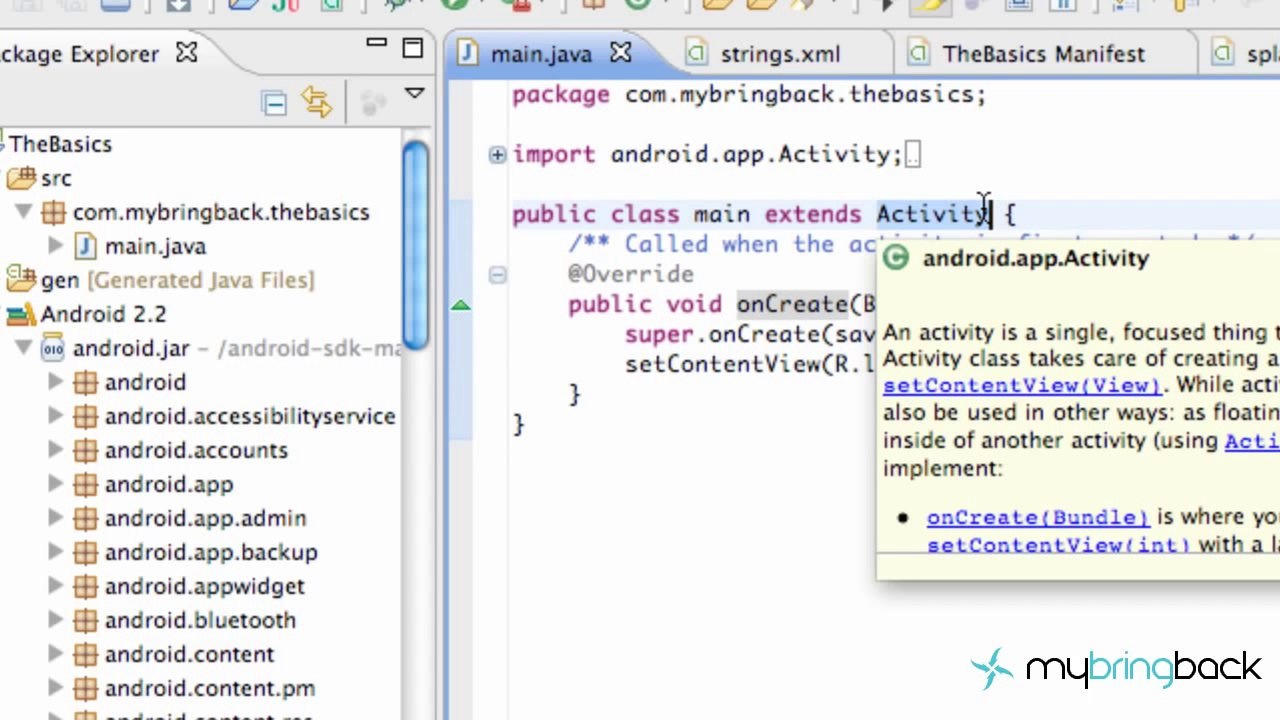Screen dimensions: 1280x720
Task: Expand the android.app.admin package
Action: pos(55,518)
